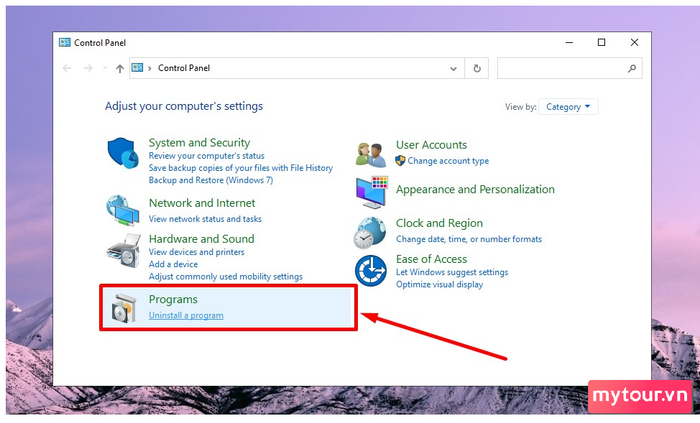Click the Hardware and Sound printer icon
This screenshot has height=423, width=700.
(124, 251)
